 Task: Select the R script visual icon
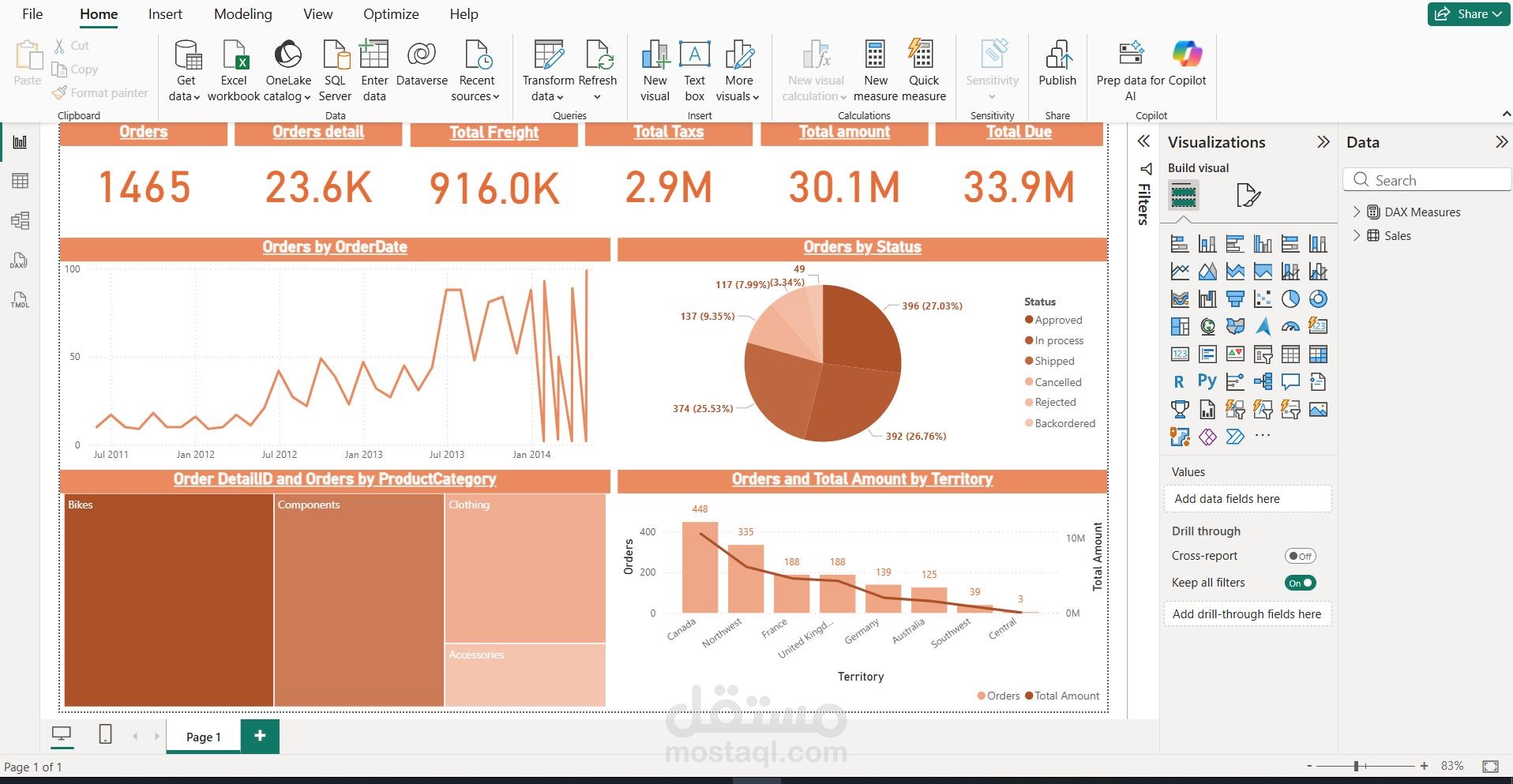[x=1180, y=381]
